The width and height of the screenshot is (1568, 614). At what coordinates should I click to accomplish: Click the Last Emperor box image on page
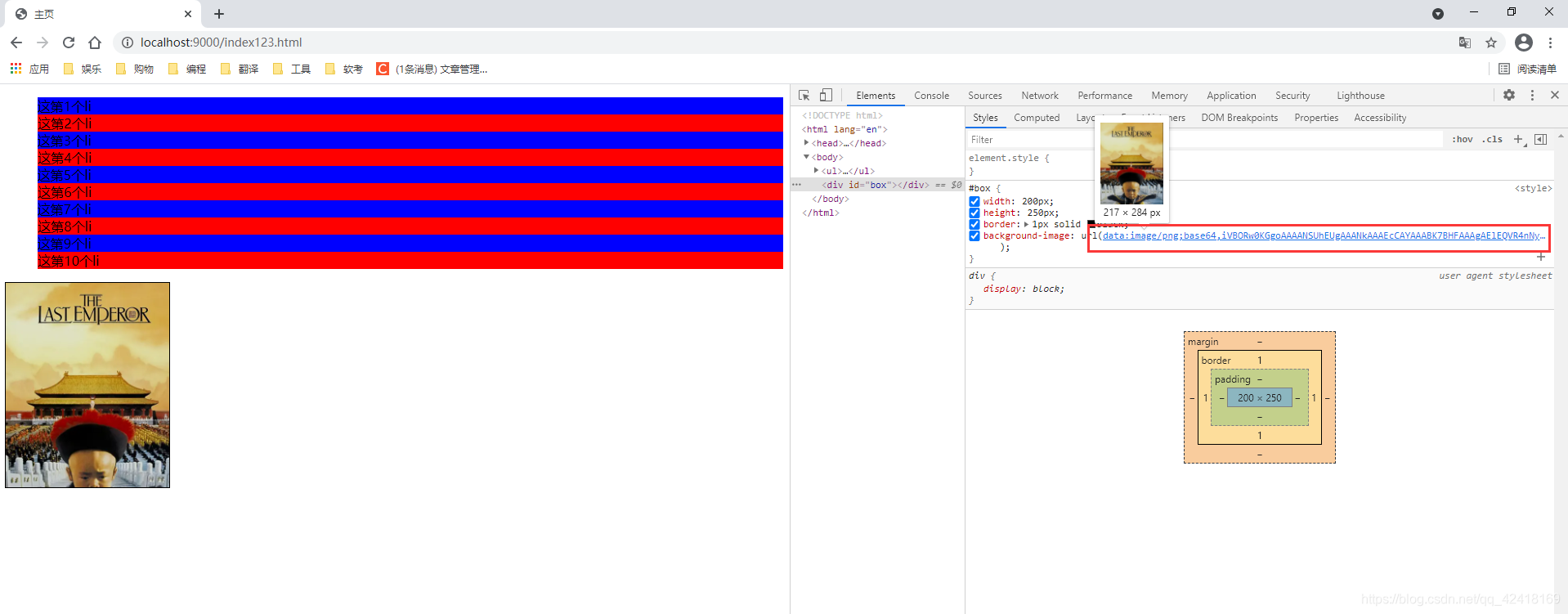click(x=87, y=385)
